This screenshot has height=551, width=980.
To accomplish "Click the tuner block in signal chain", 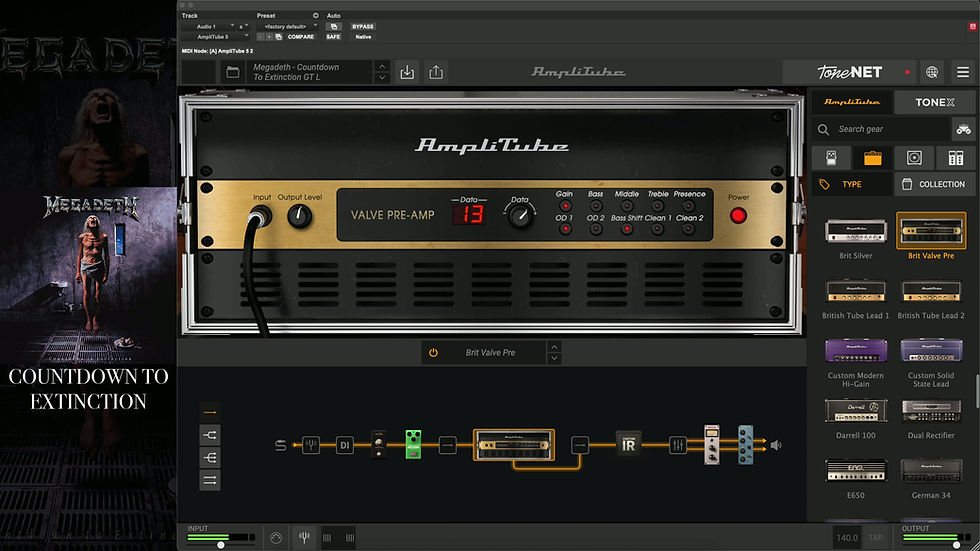I will click(x=311, y=445).
